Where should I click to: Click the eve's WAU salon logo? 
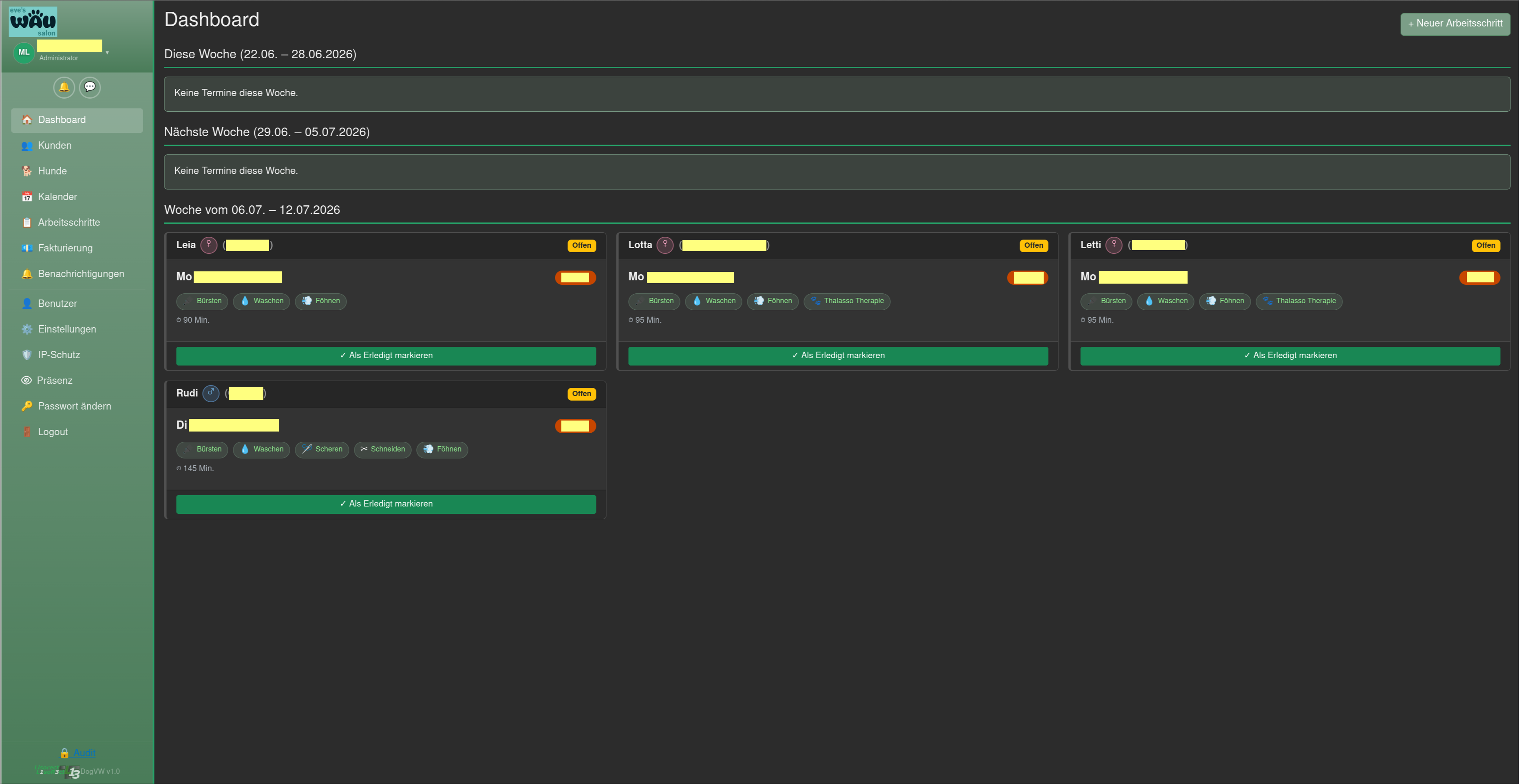[x=33, y=22]
